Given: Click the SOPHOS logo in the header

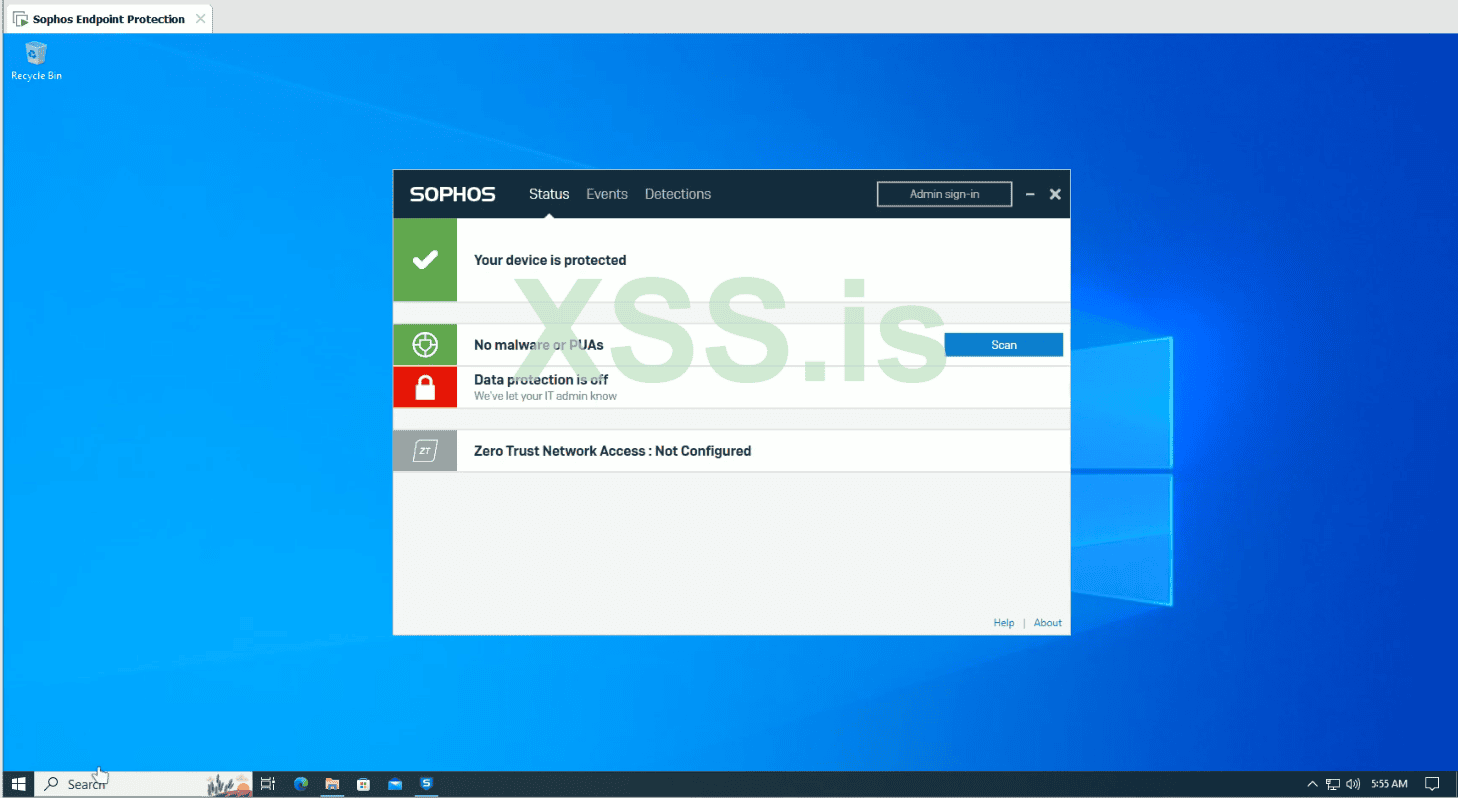Looking at the screenshot, I should pos(453,194).
